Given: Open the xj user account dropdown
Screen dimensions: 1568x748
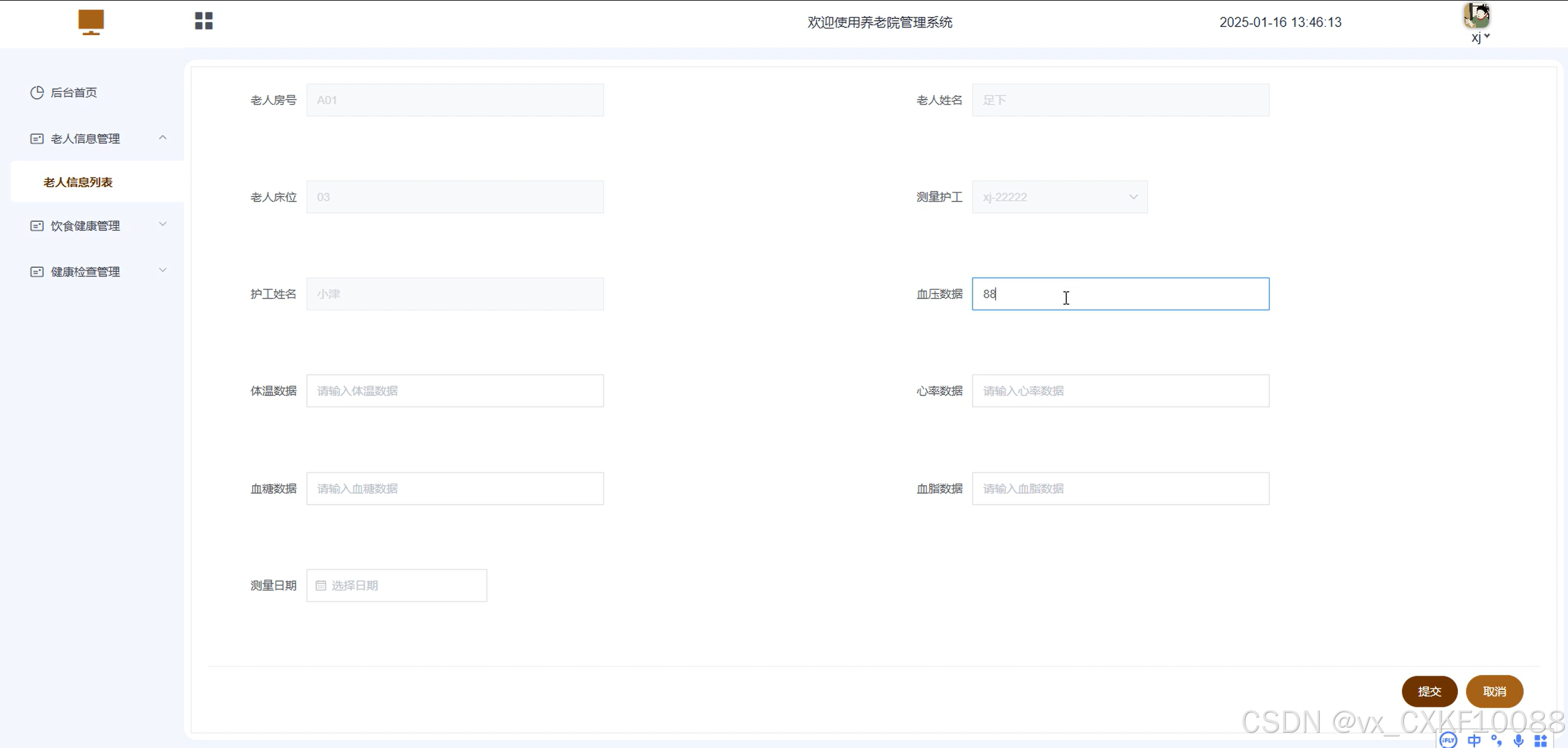Looking at the screenshot, I should click(1480, 37).
